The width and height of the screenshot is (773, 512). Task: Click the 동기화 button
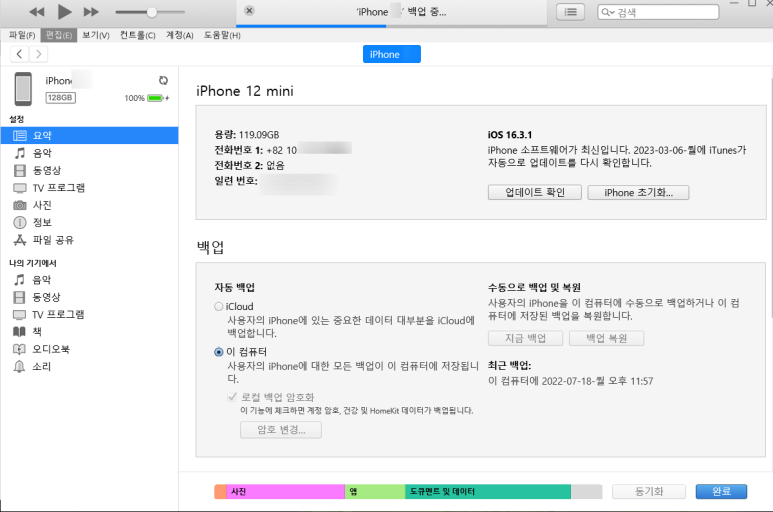(649, 491)
